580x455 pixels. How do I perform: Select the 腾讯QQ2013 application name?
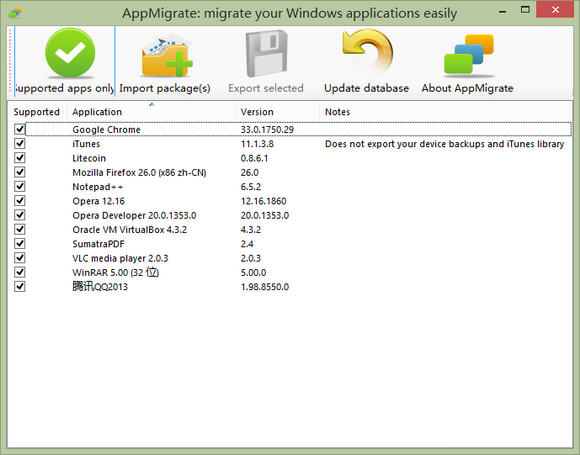100,287
